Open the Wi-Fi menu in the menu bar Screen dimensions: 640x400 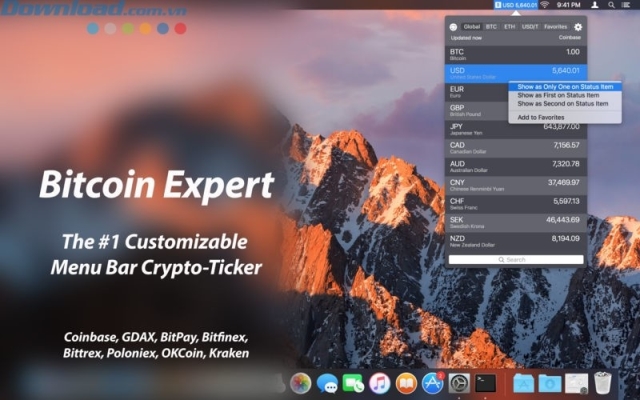click(x=544, y=5)
